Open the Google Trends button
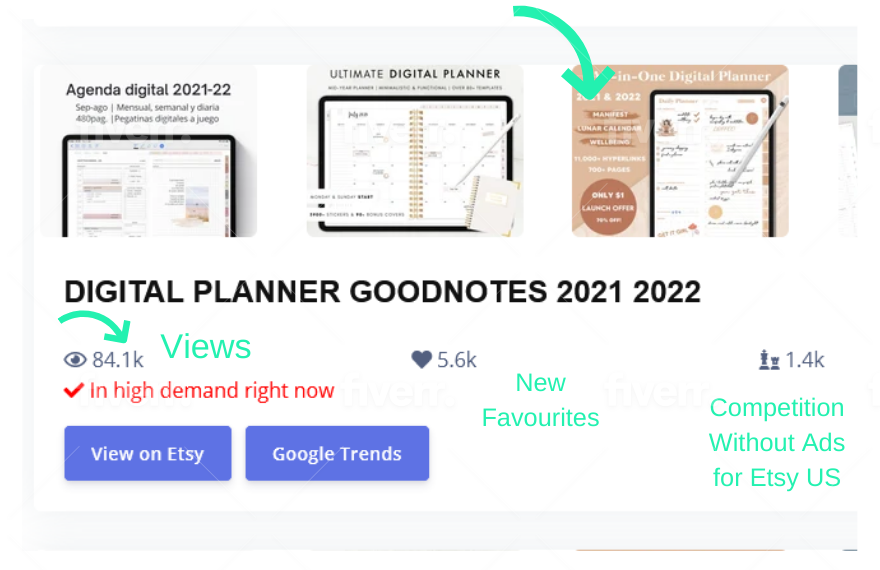 [x=337, y=453]
